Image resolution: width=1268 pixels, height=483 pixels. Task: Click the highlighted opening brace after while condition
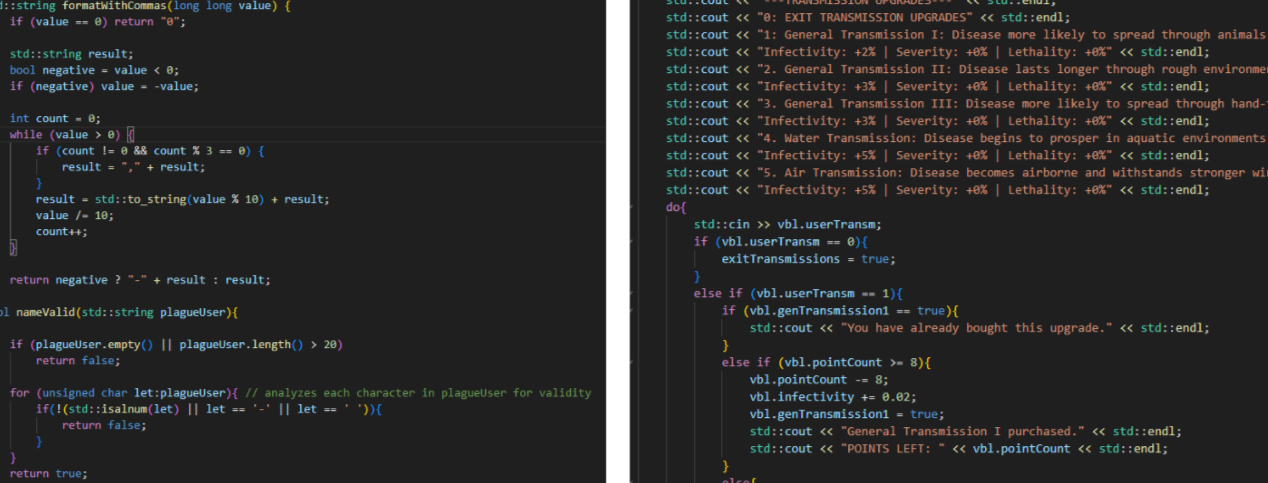click(x=130, y=134)
